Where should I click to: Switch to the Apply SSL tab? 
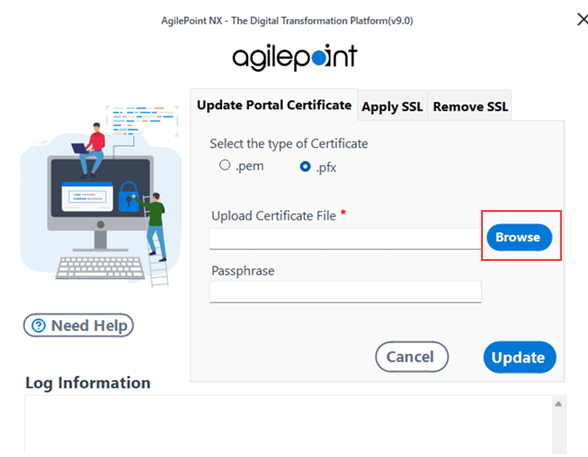tap(392, 106)
